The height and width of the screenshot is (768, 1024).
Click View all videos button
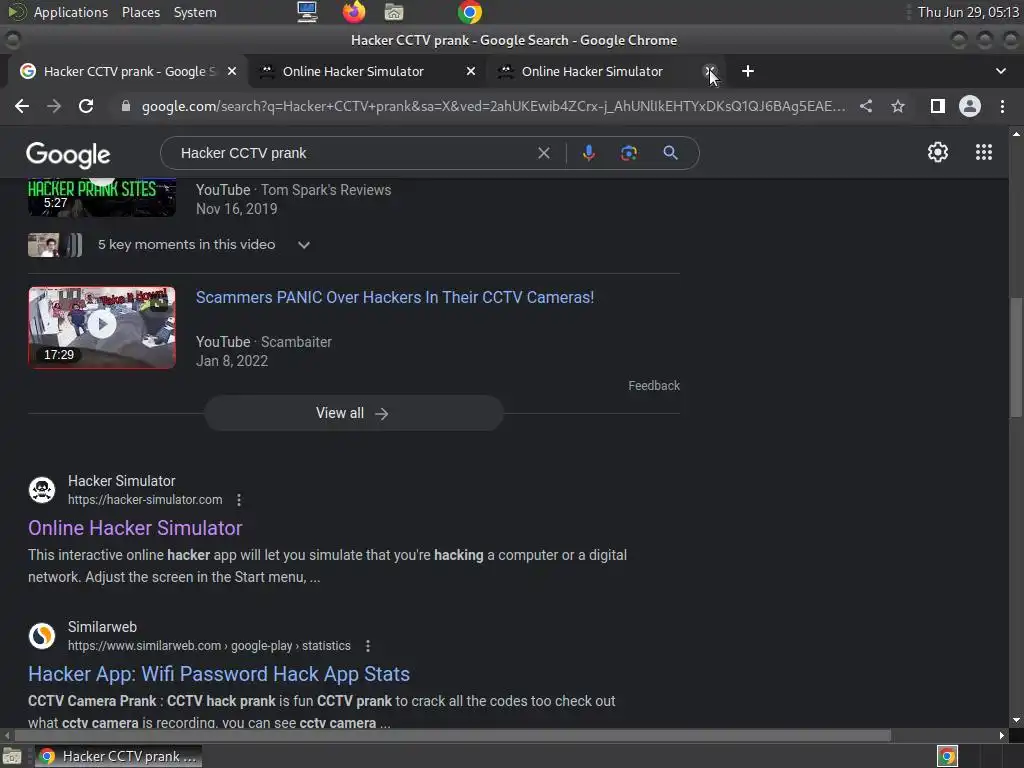[x=353, y=413]
